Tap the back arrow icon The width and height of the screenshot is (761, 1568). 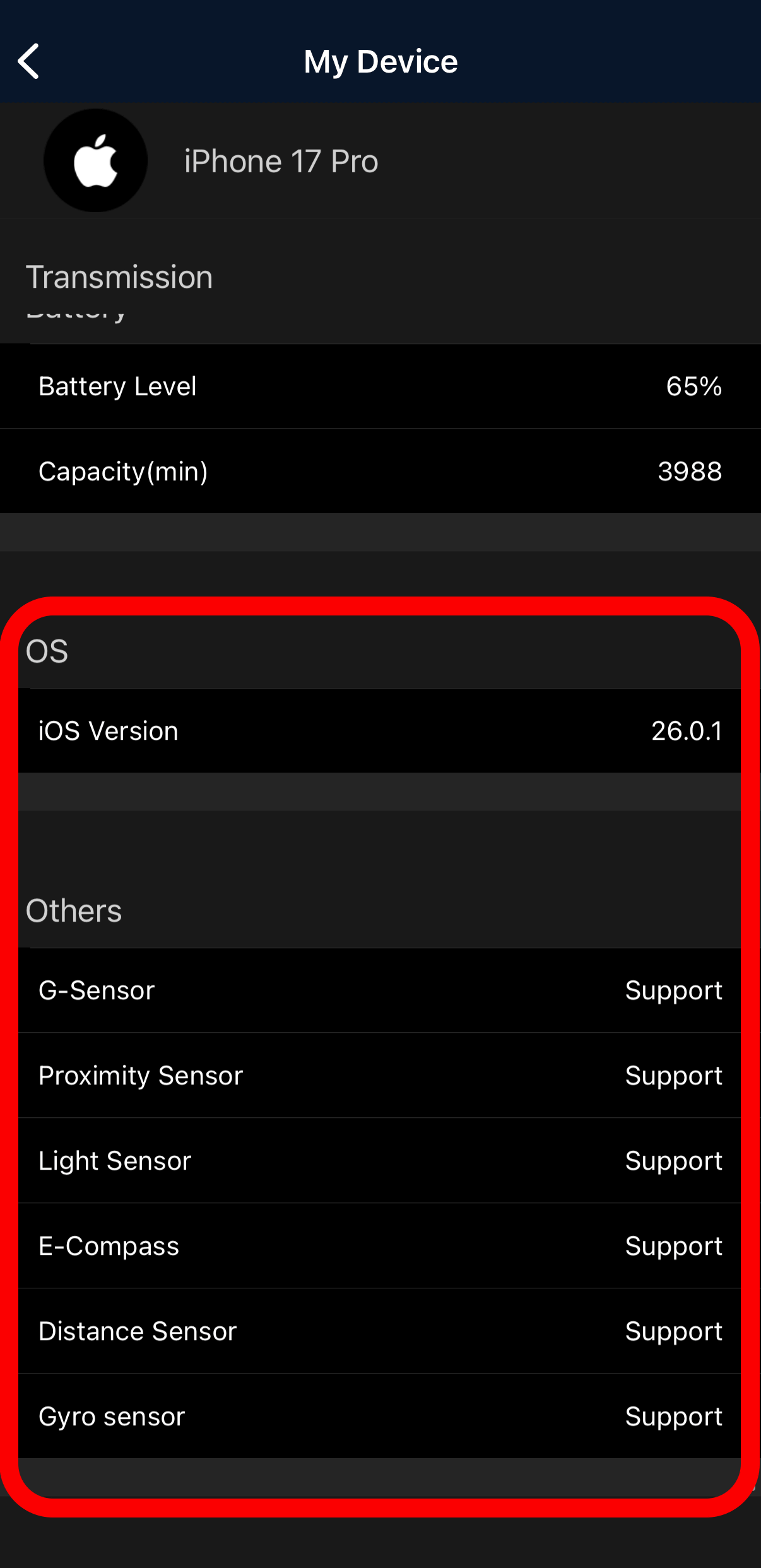[x=29, y=61]
